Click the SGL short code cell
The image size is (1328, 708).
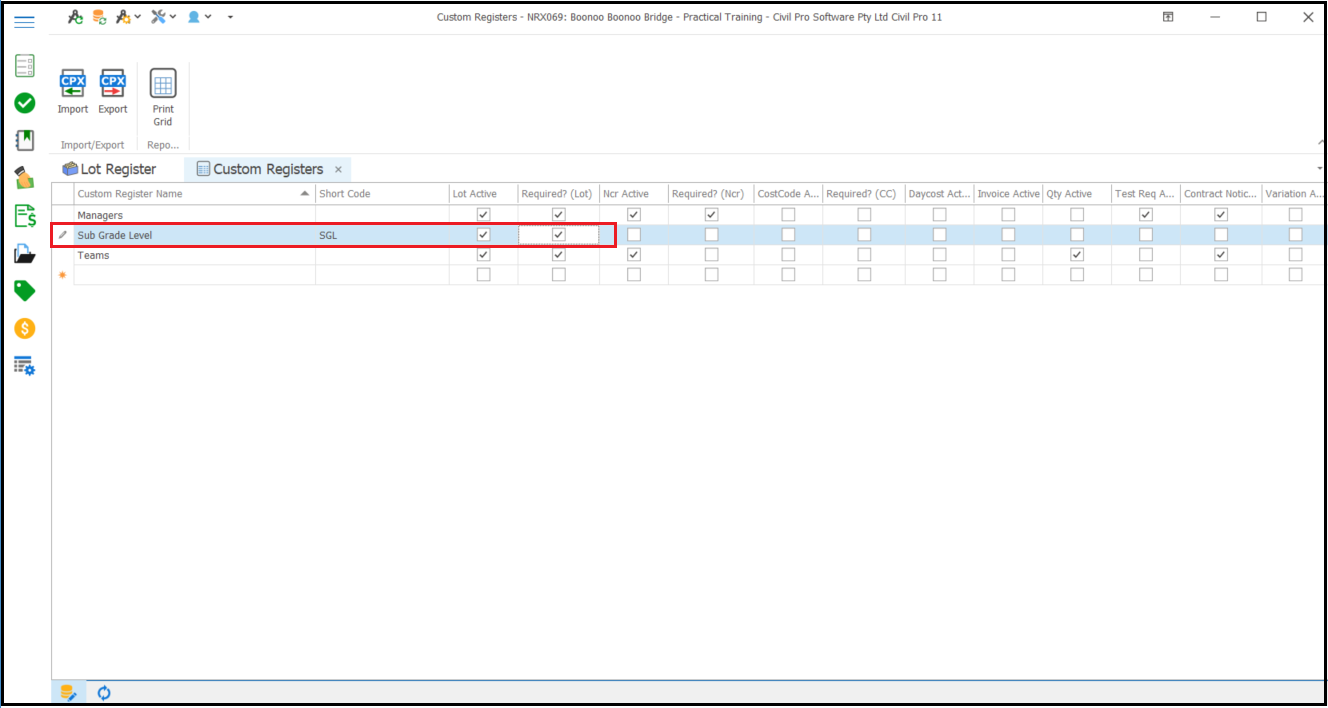380,235
